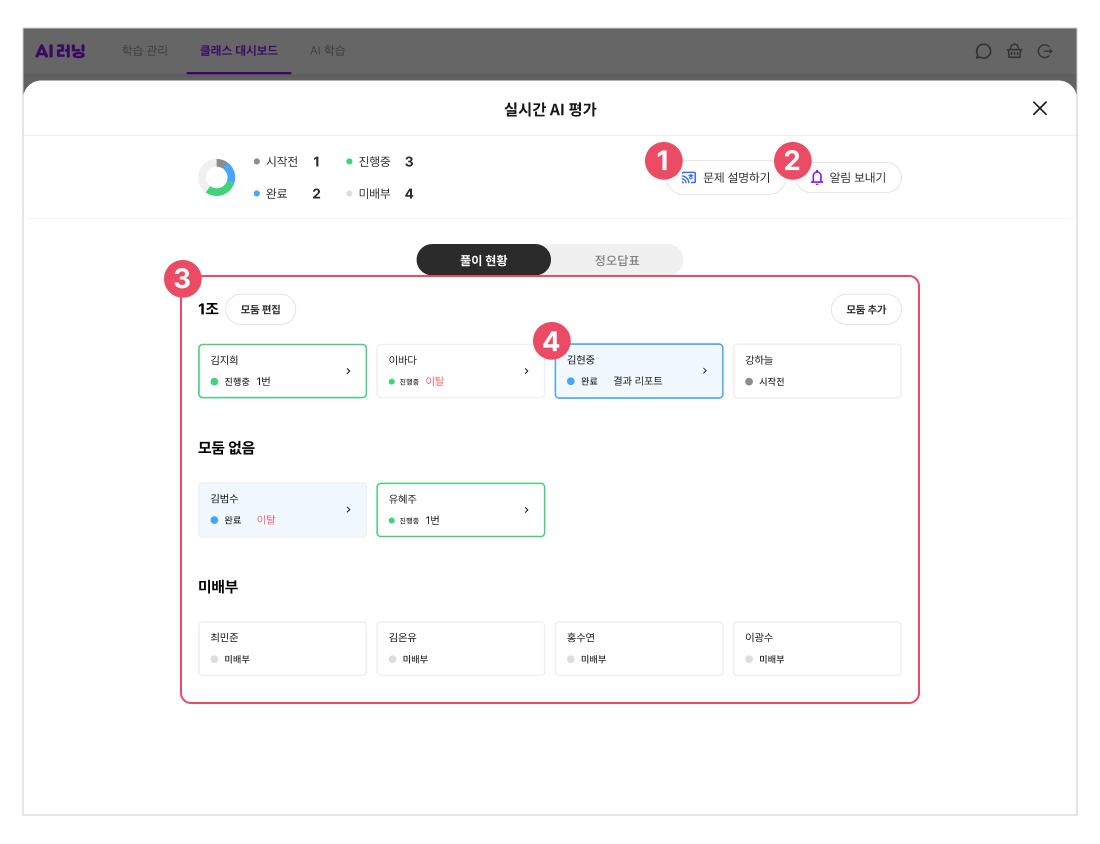
Task: Click the blue status dot on 김범수 card
Action: [215, 520]
